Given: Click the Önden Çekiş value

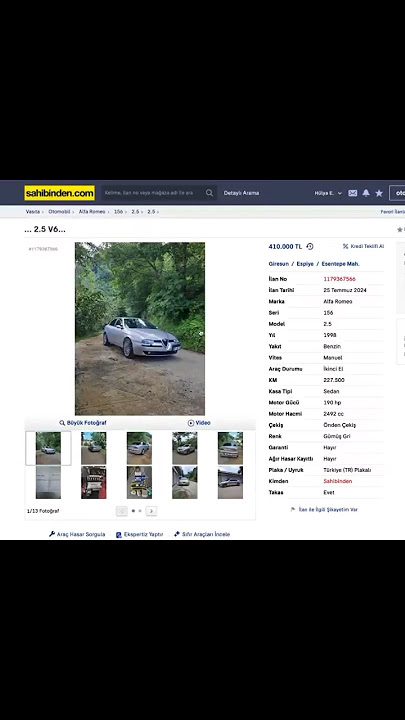Looking at the screenshot, I should [x=339, y=425].
